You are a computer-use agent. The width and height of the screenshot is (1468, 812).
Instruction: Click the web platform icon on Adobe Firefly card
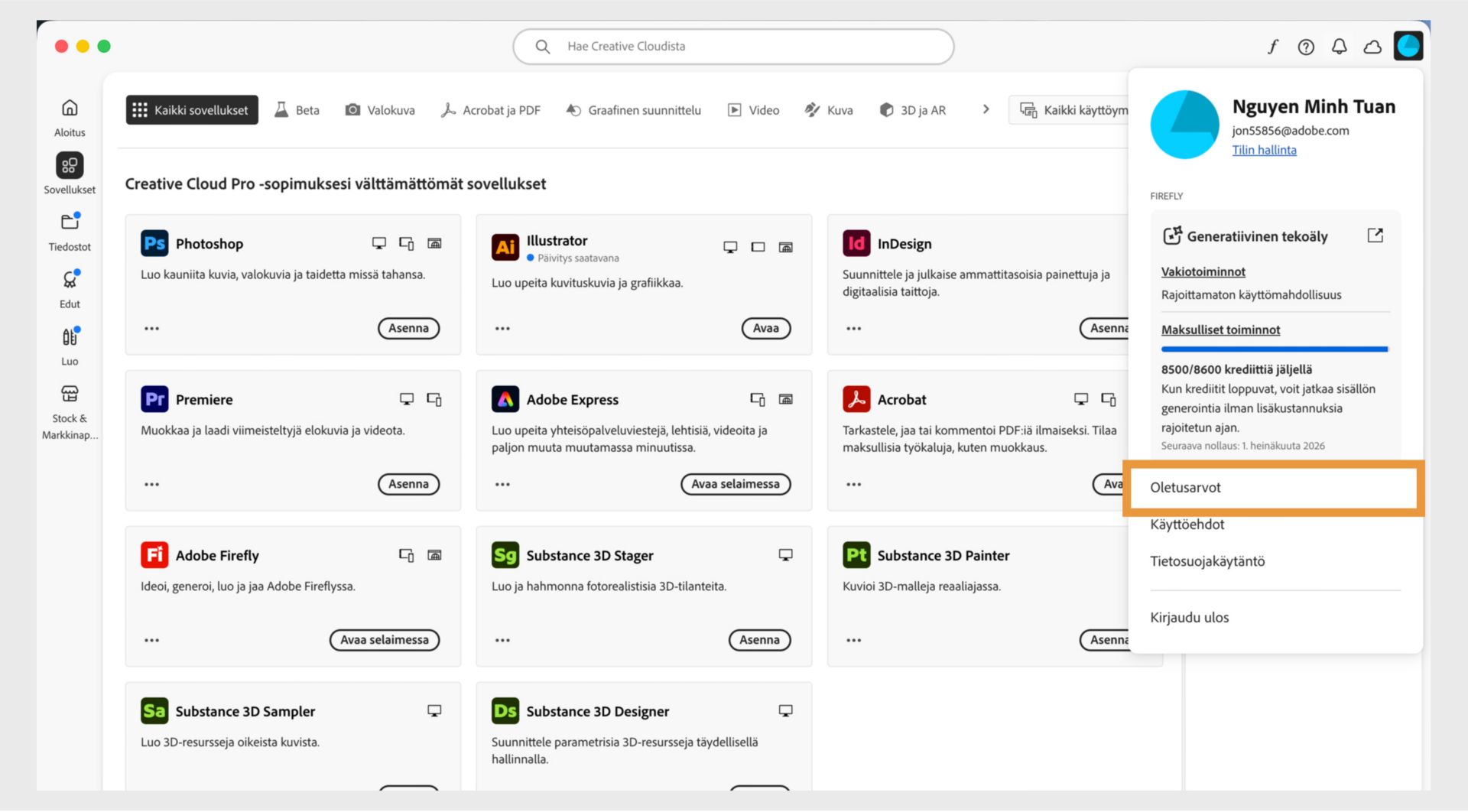click(434, 555)
